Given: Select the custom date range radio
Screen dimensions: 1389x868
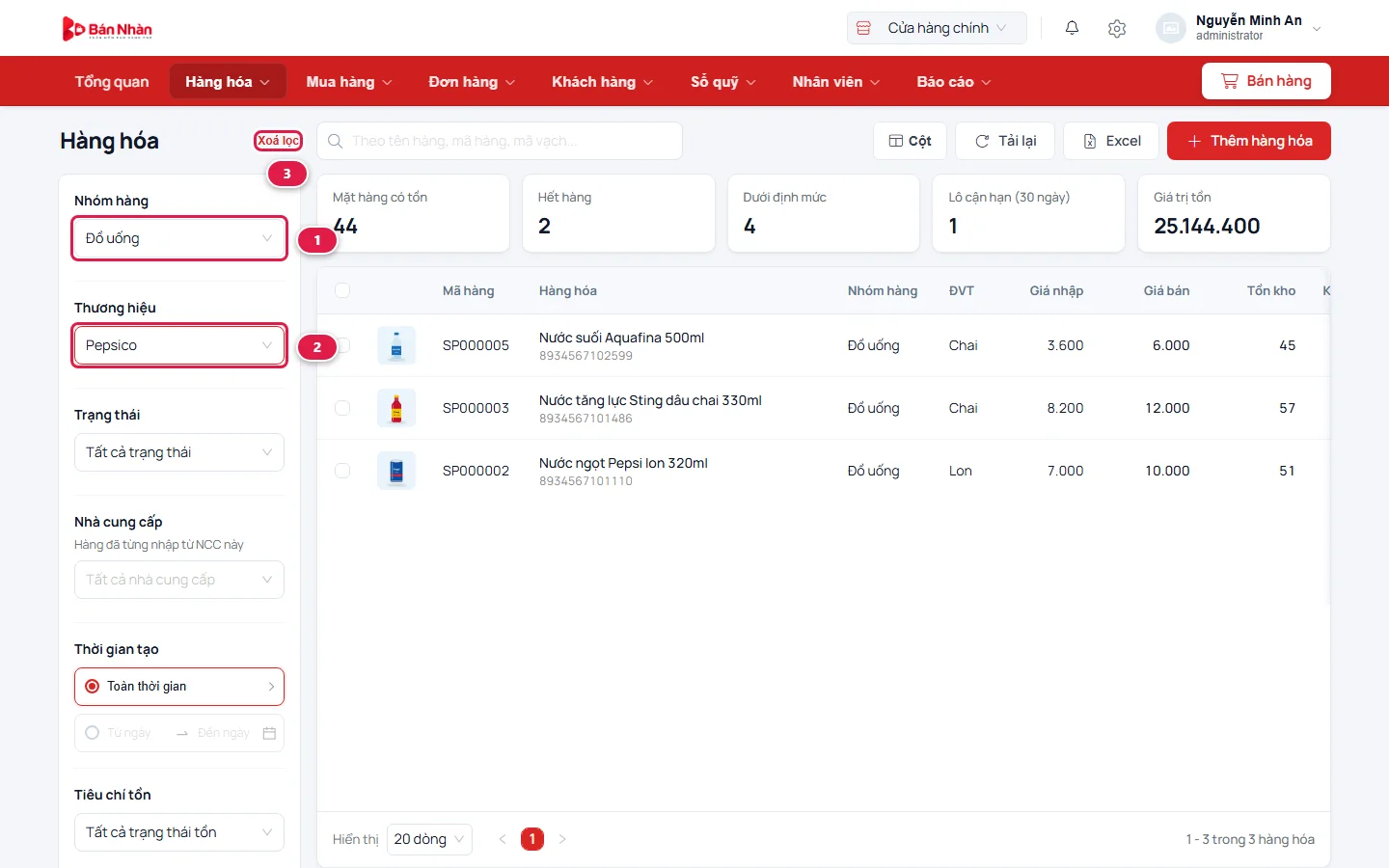Looking at the screenshot, I should tap(93, 733).
